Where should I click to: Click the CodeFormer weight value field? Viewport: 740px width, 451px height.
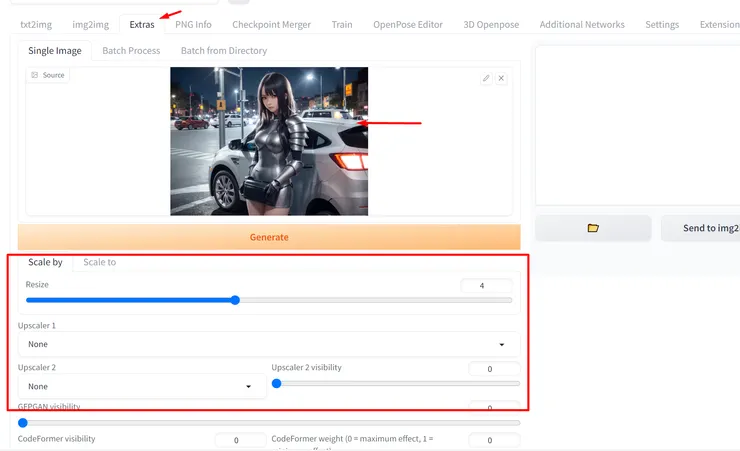(x=494, y=440)
